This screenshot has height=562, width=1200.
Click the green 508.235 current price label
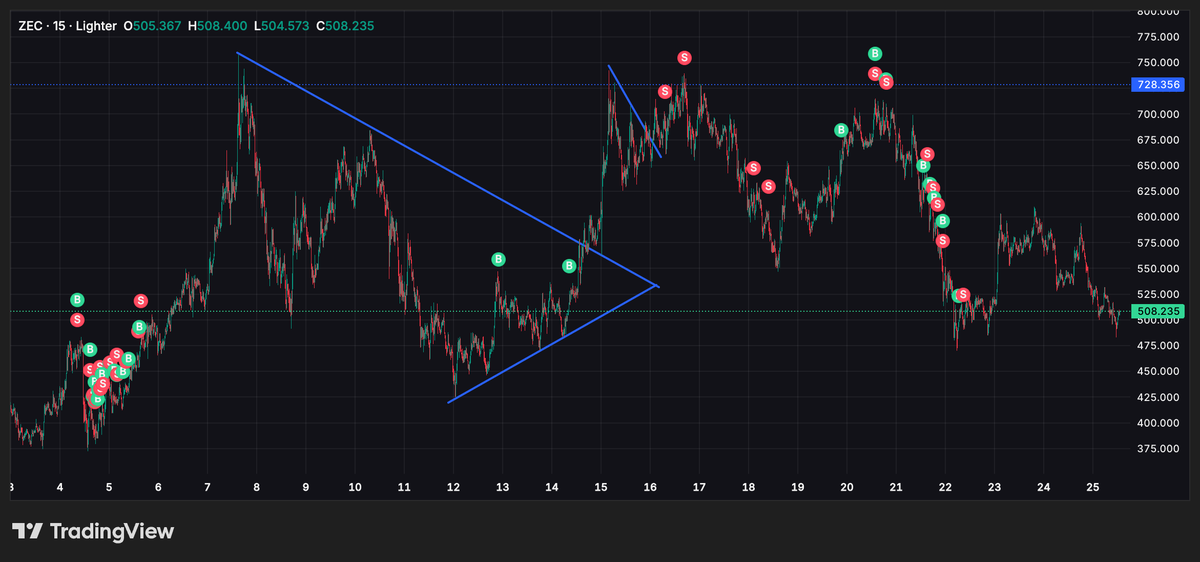point(1158,312)
